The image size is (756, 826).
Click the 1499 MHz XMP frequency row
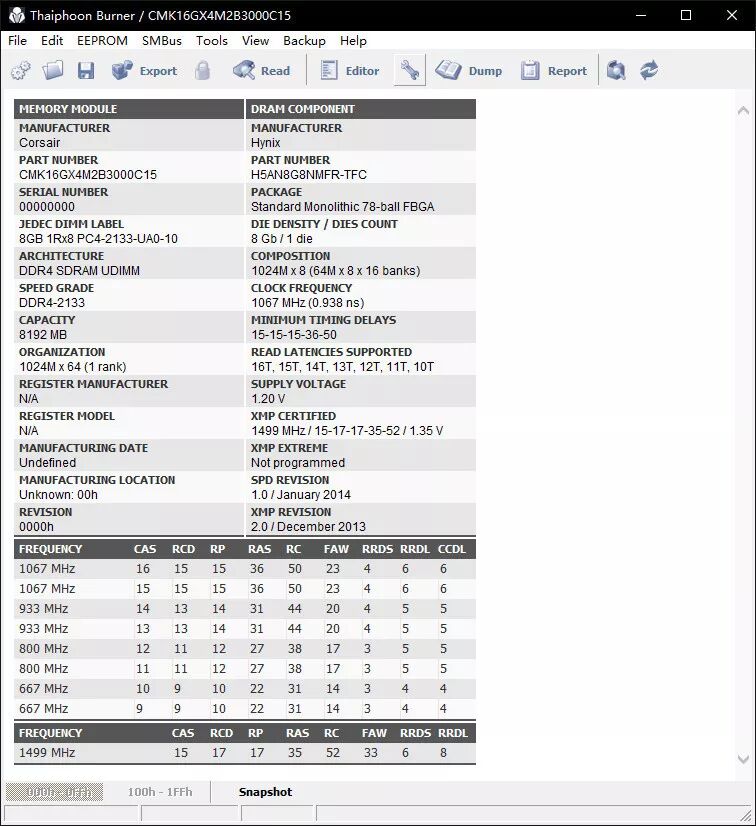(x=245, y=753)
